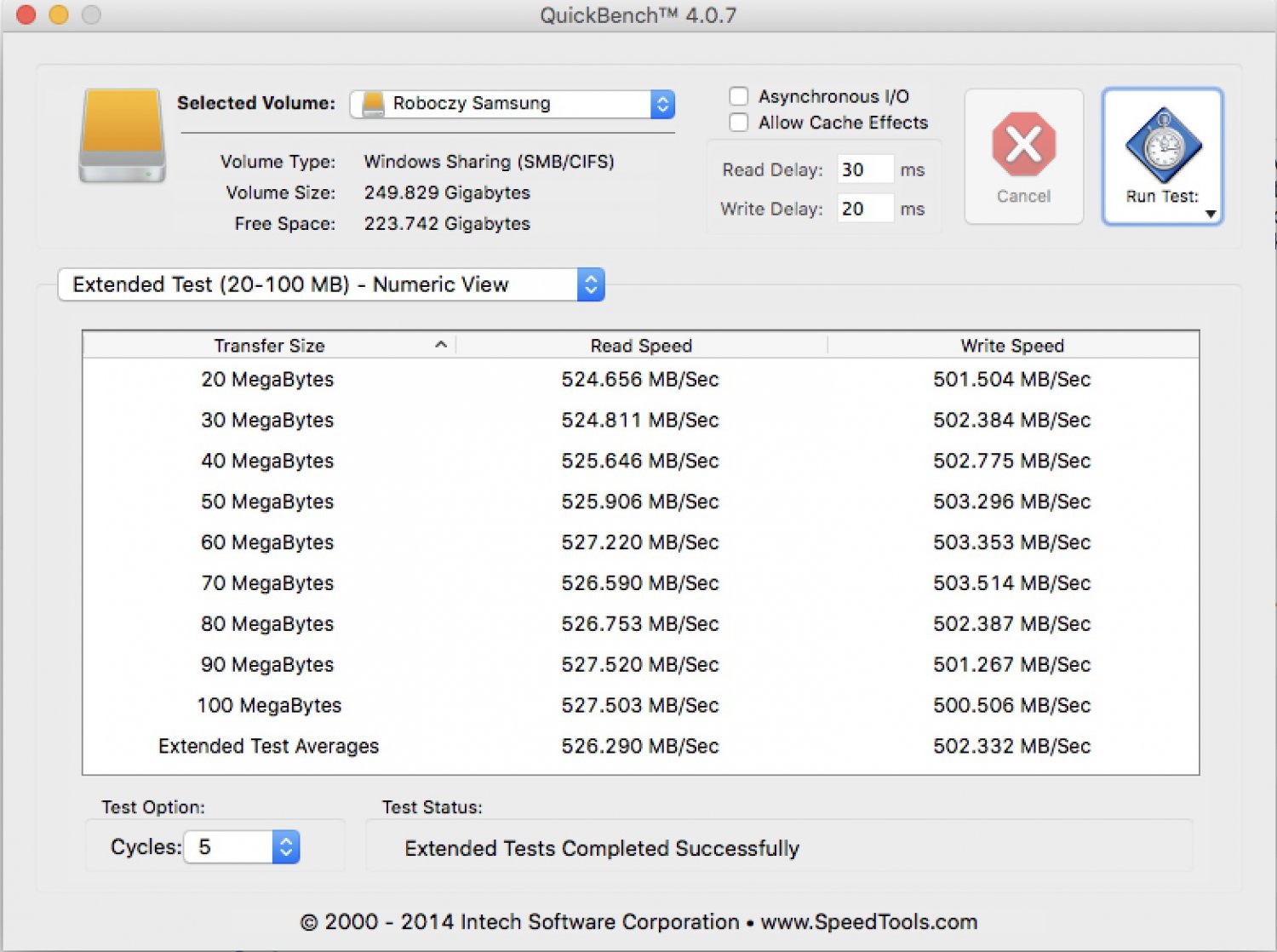Click the yellow drive volume icon
1277x952 pixels.
point(123,135)
